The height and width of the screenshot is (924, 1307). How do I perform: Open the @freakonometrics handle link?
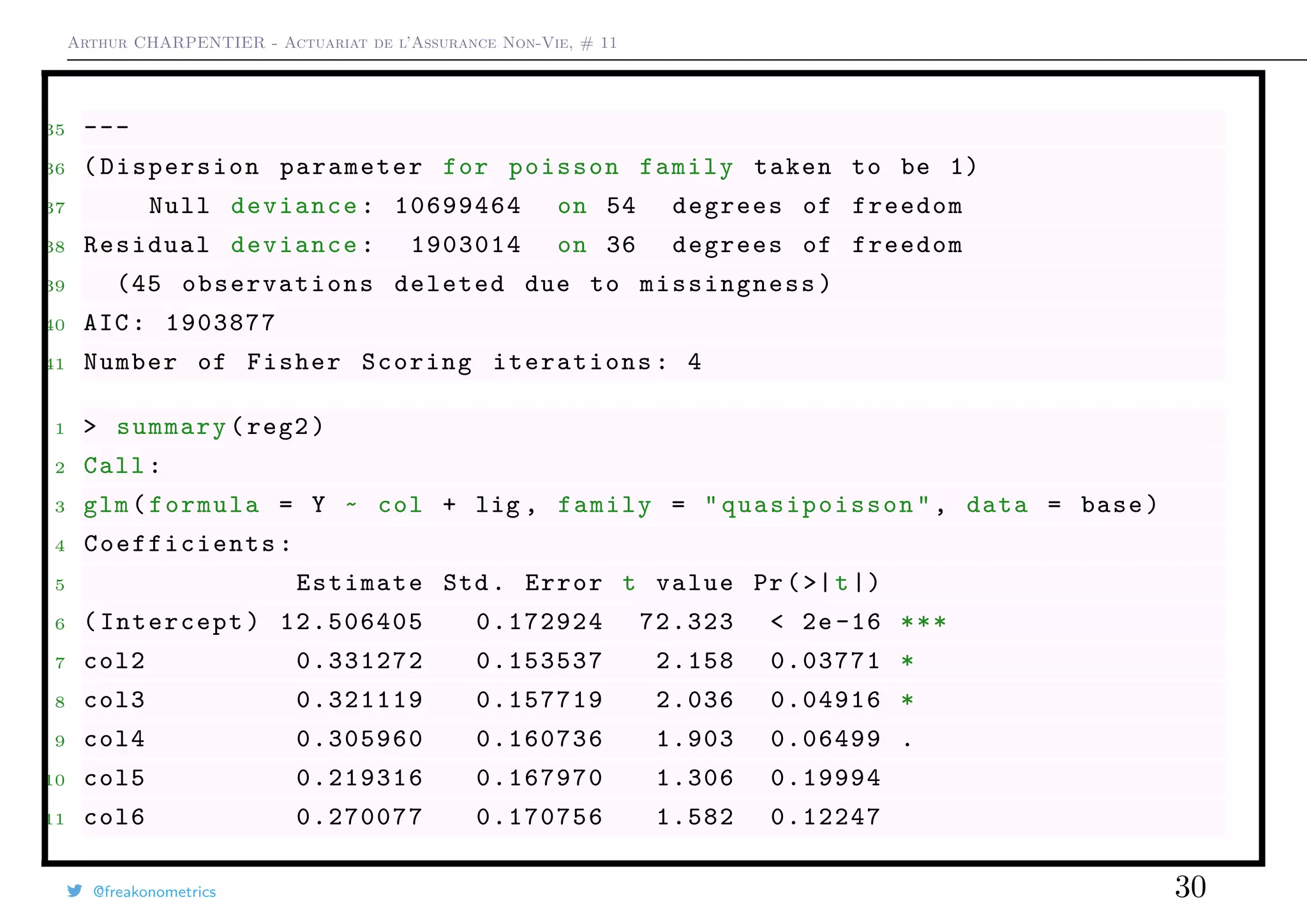[x=154, y=891]
